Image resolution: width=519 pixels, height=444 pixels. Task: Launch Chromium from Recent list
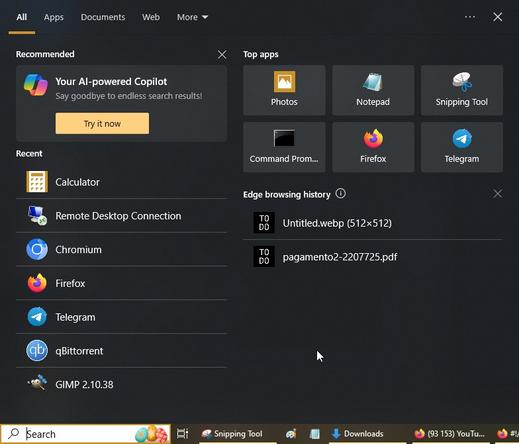click(121, 249)
